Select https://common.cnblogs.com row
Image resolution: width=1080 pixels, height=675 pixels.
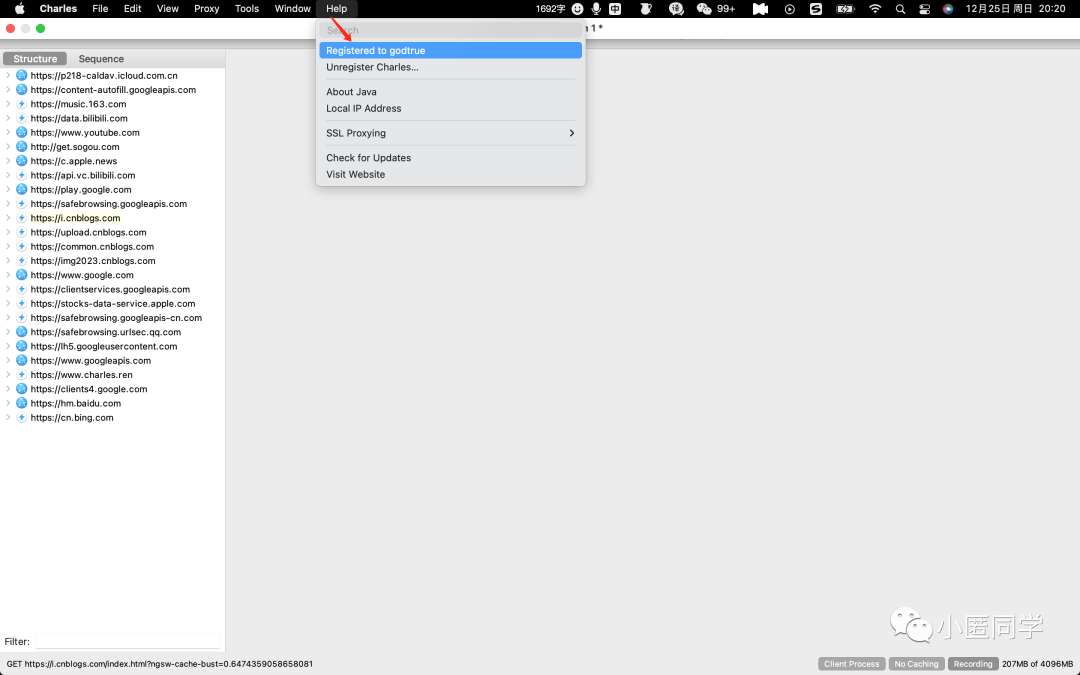[92, 247]
